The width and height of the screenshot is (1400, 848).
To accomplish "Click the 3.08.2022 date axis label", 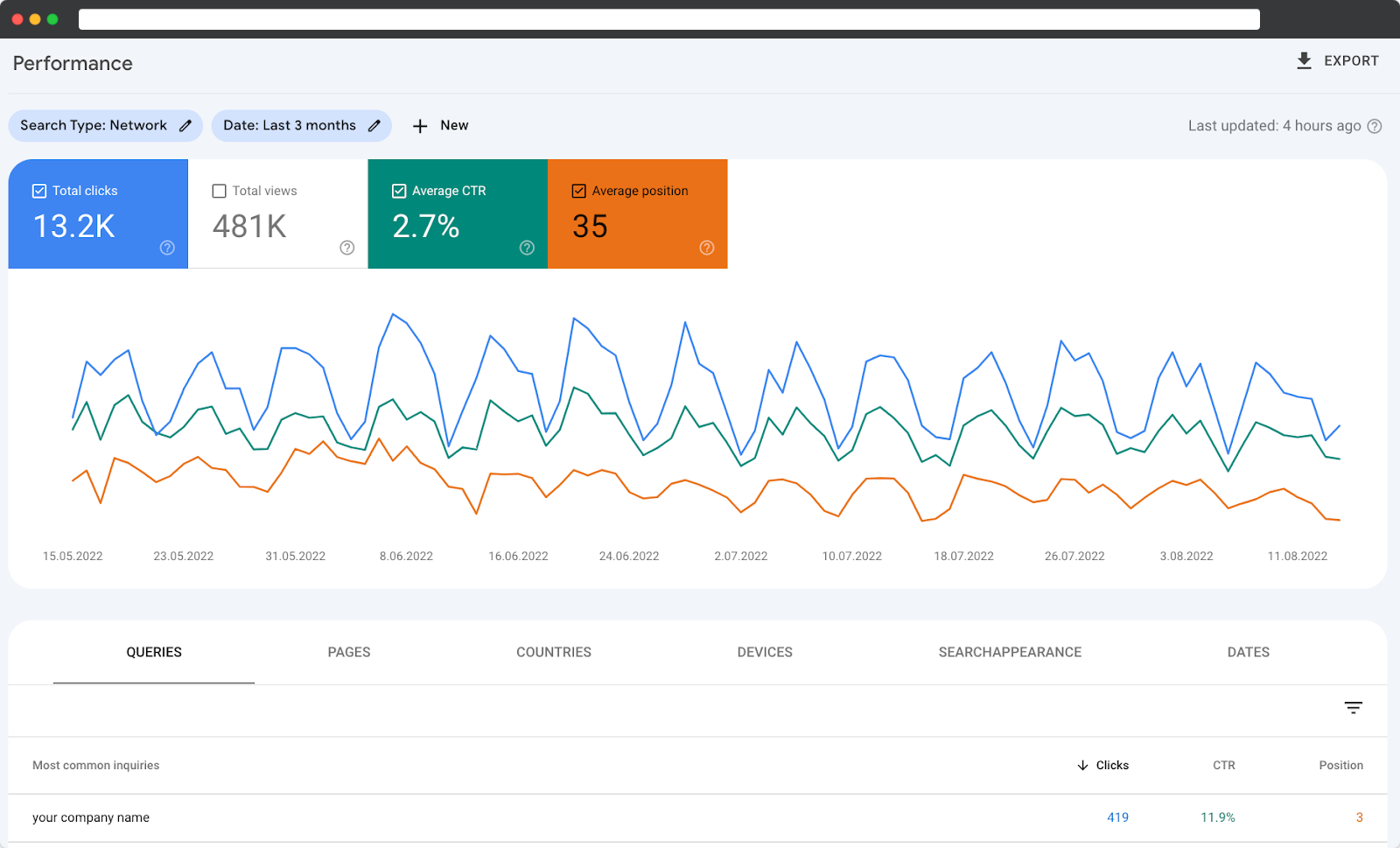I will click(x=1186, y=556).
